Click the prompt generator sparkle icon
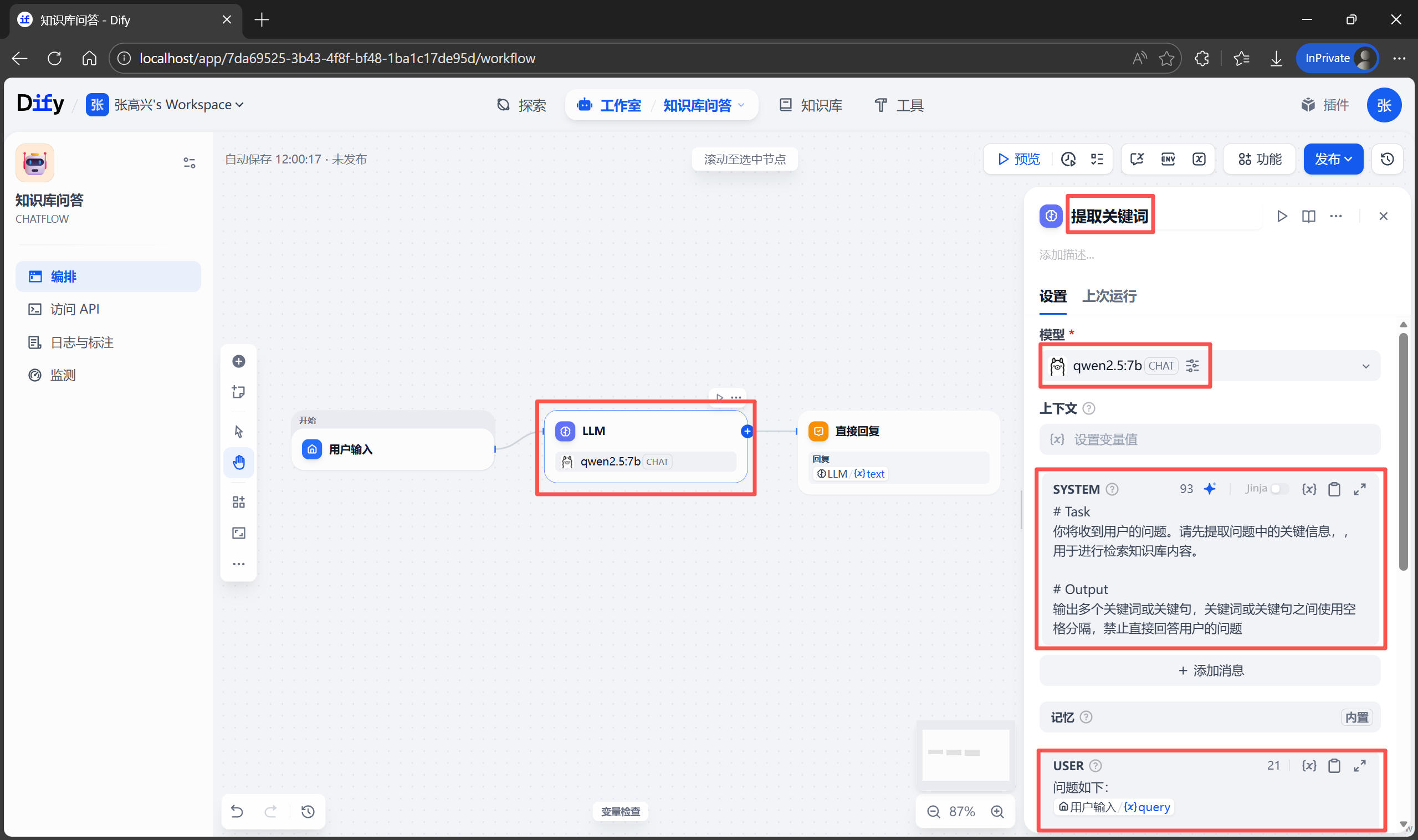Screen dimensions: 1418x840 [x=1210, y=489]
